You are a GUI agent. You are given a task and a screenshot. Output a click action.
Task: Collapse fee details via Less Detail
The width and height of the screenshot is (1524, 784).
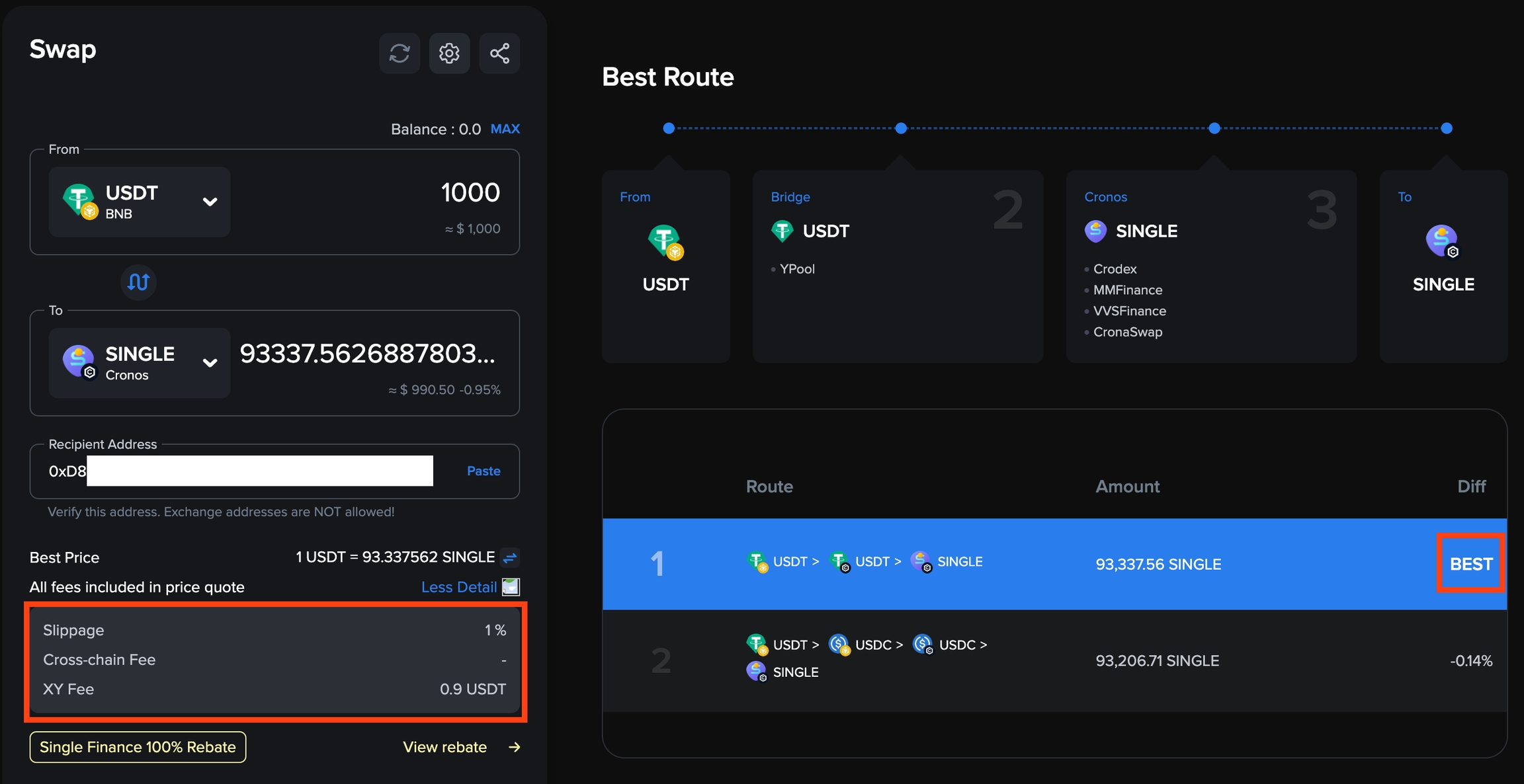[x=458, y=587]
